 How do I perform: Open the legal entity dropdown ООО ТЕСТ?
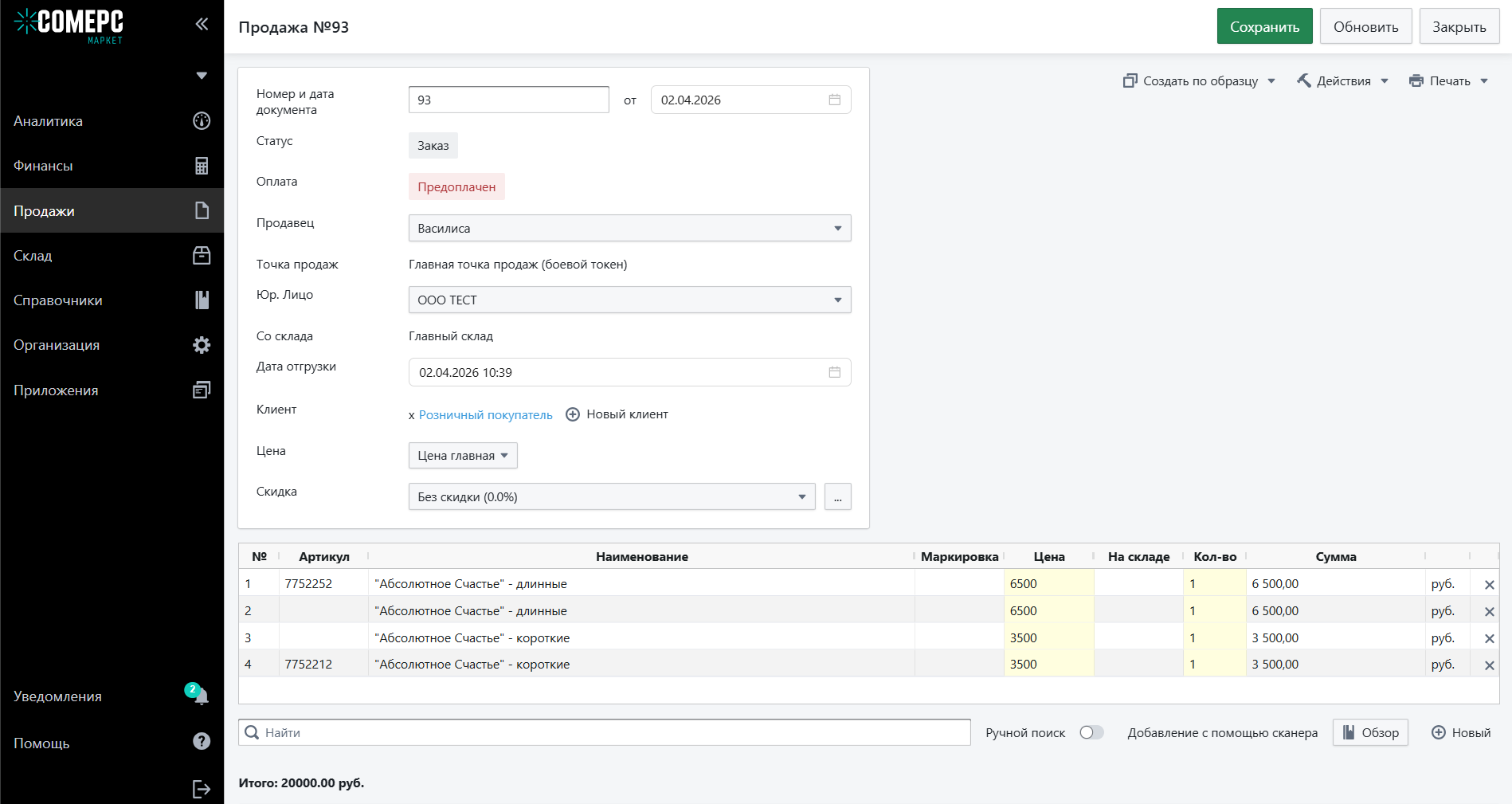629,300
